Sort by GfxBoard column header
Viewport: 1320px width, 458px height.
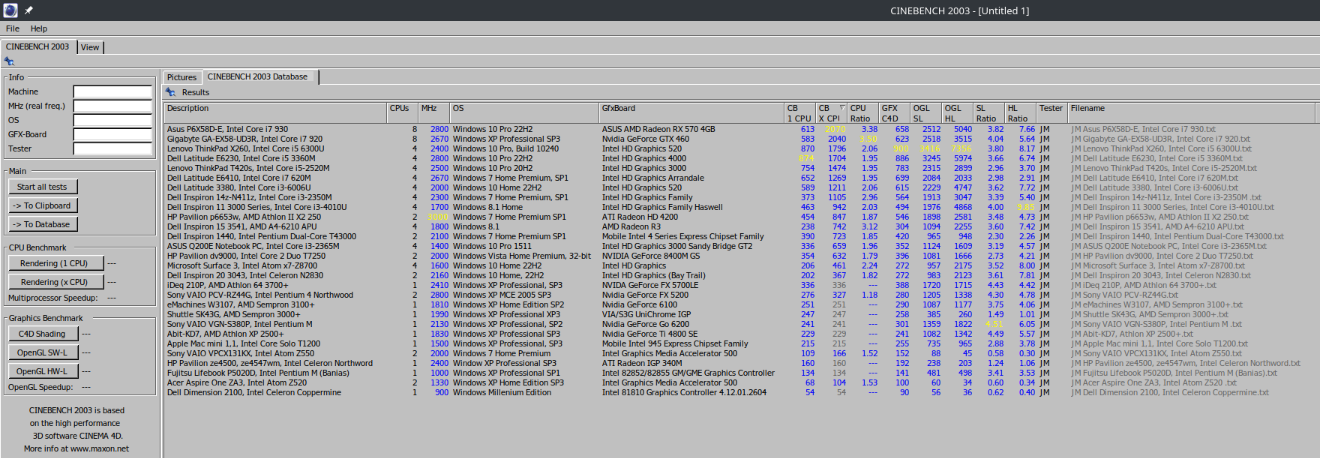(x=692, y=112)
